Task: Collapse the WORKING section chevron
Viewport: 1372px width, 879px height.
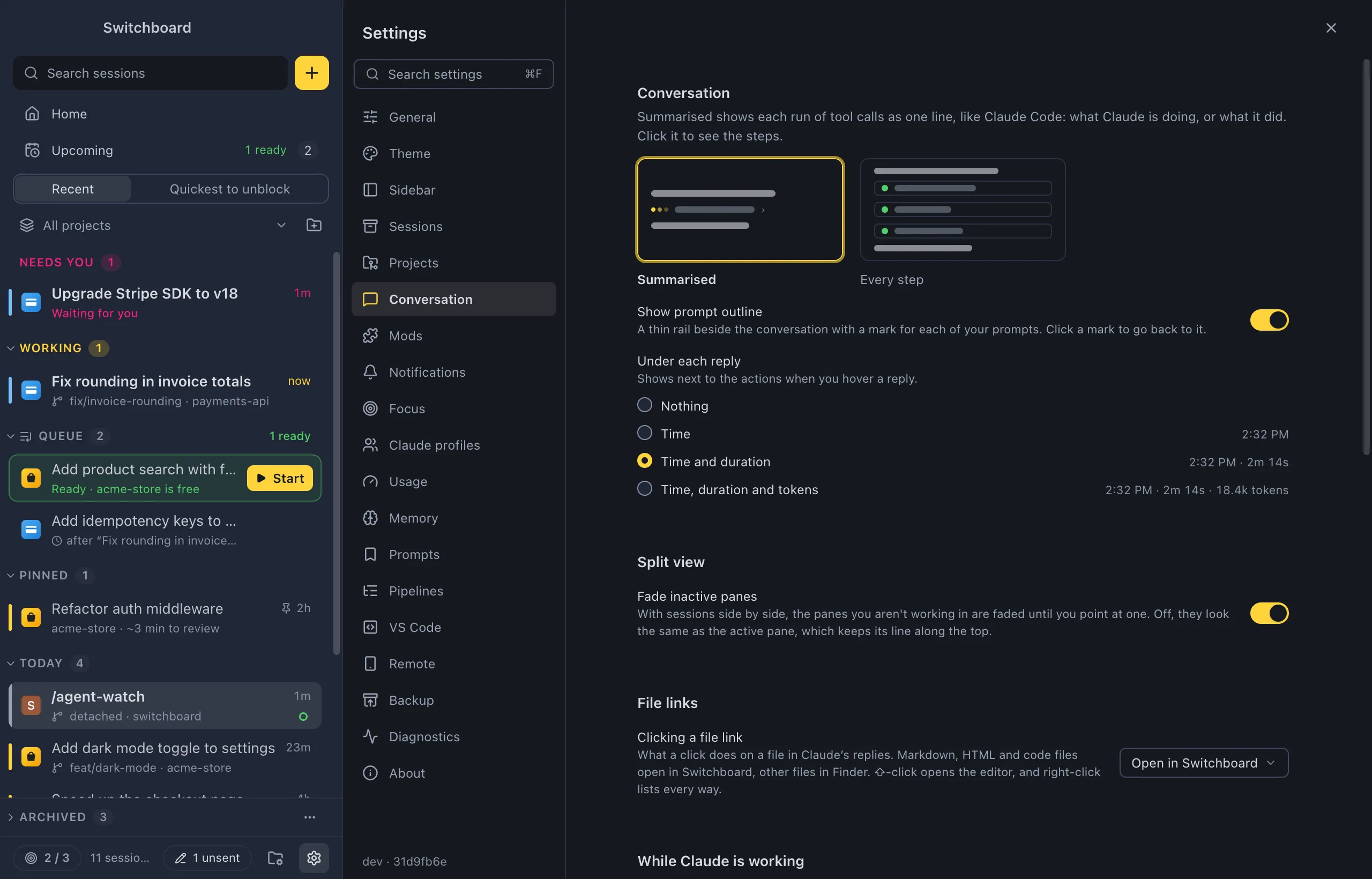Action: coord(10,348)
